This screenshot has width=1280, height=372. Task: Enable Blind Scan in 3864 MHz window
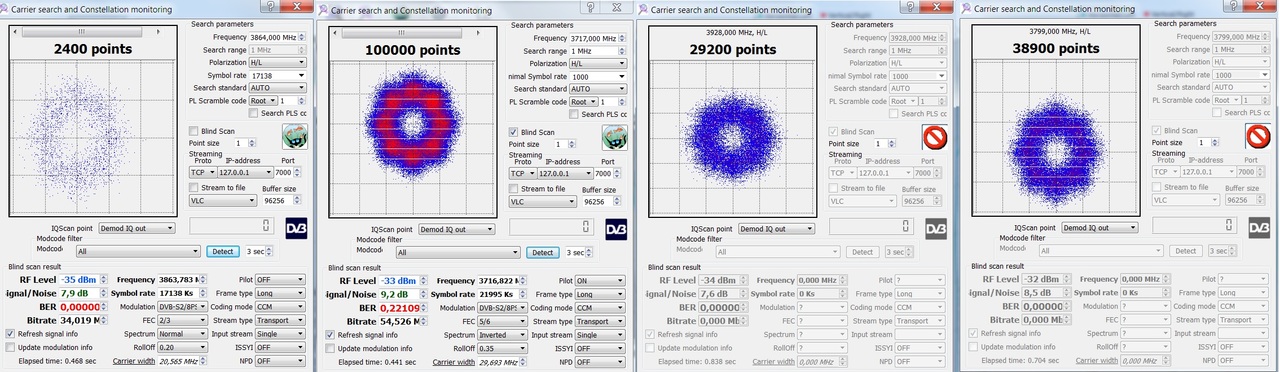[194, 131]
